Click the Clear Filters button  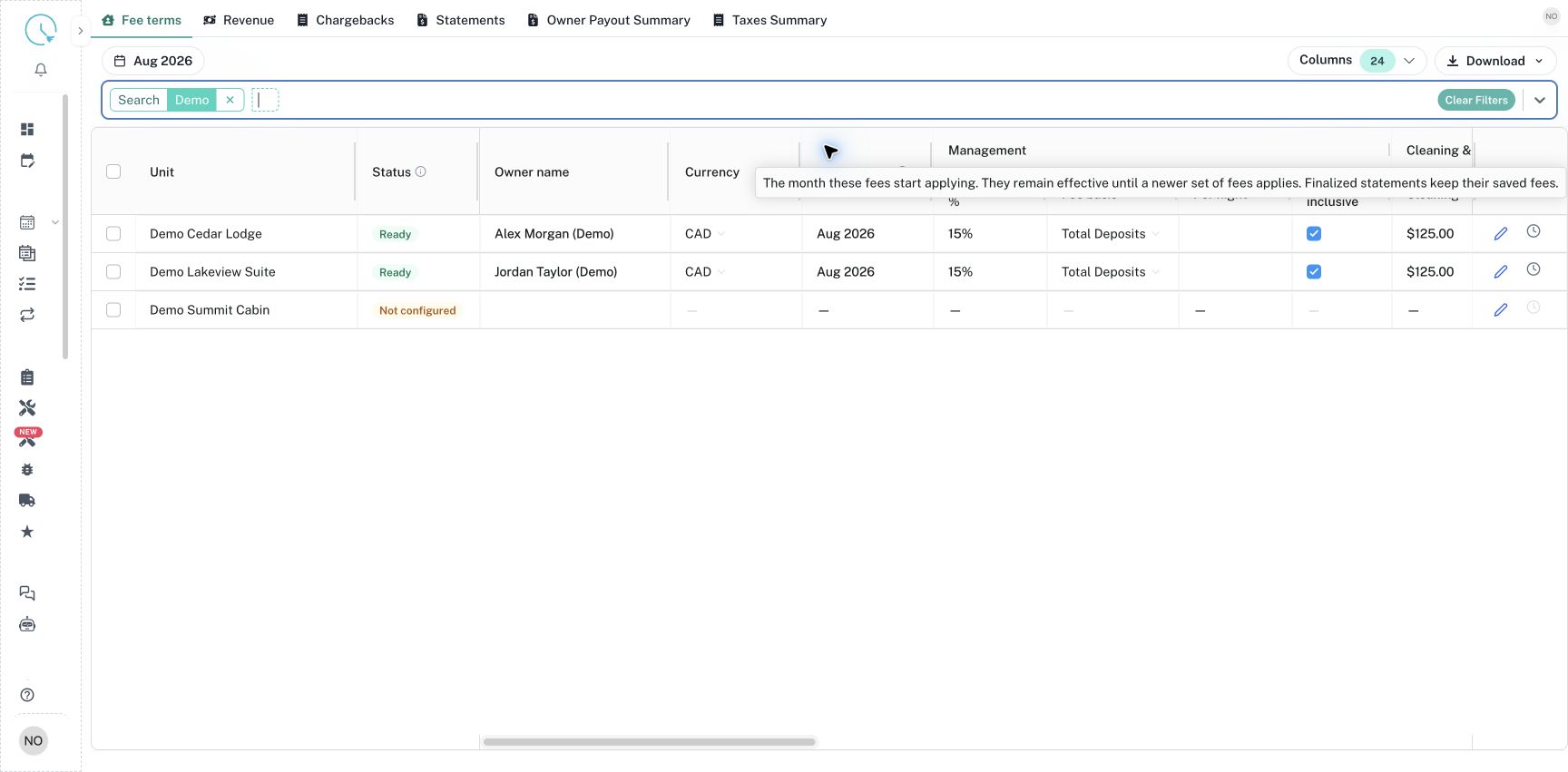[1476, 100]
